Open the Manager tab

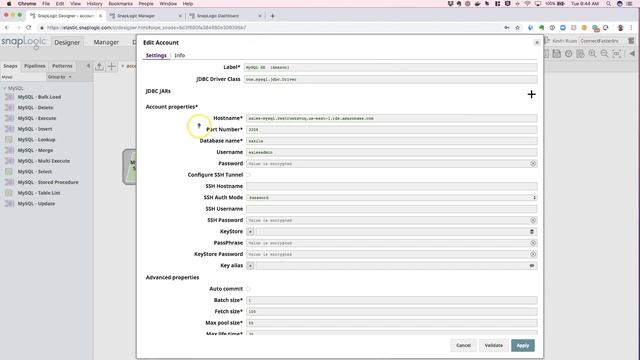pos(106,42)
